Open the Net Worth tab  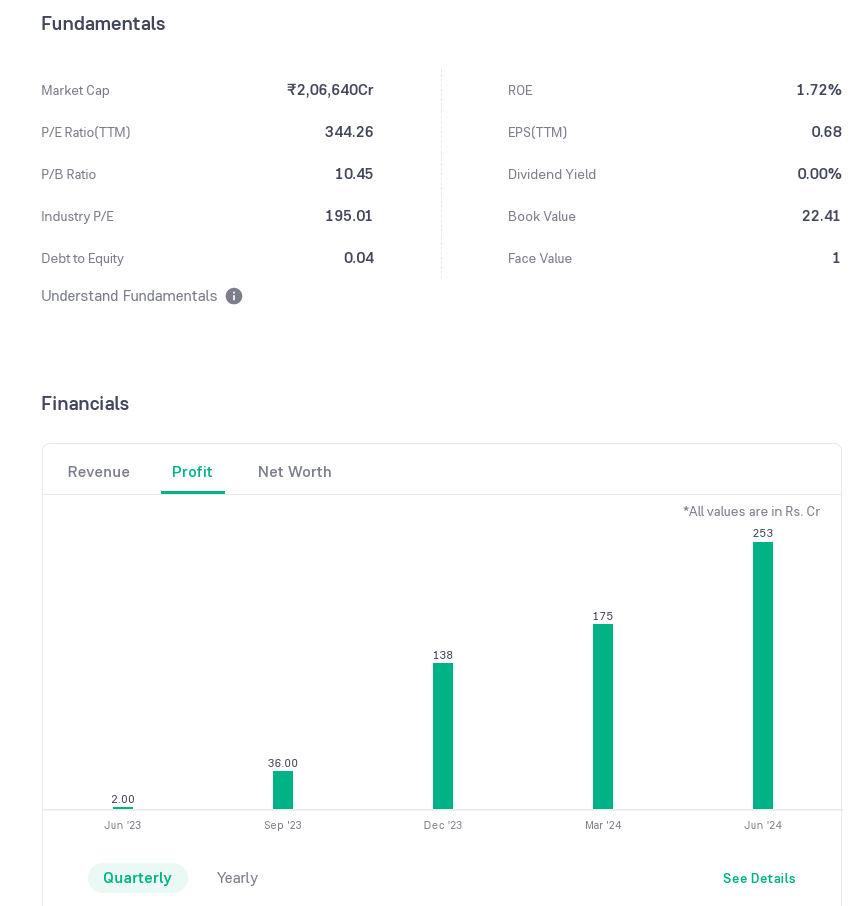pos(294,472)
